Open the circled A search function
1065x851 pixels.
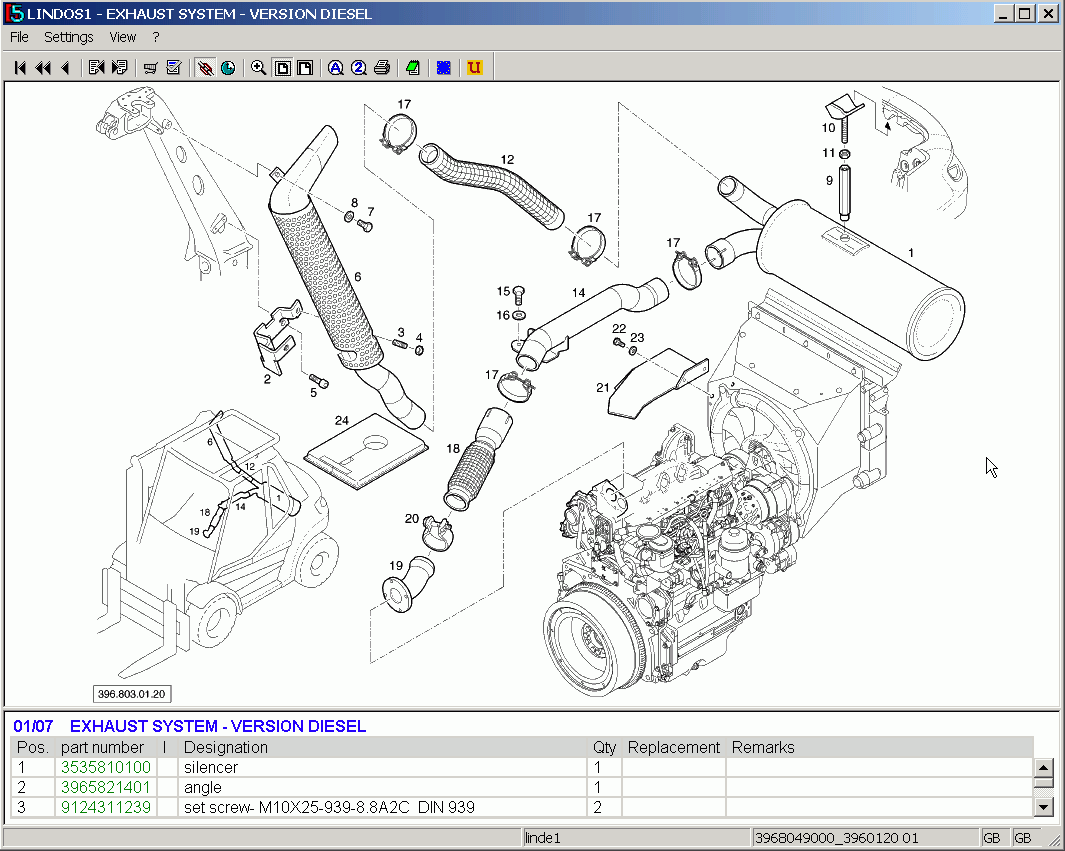pyautogui.click(x=335, y=68)
